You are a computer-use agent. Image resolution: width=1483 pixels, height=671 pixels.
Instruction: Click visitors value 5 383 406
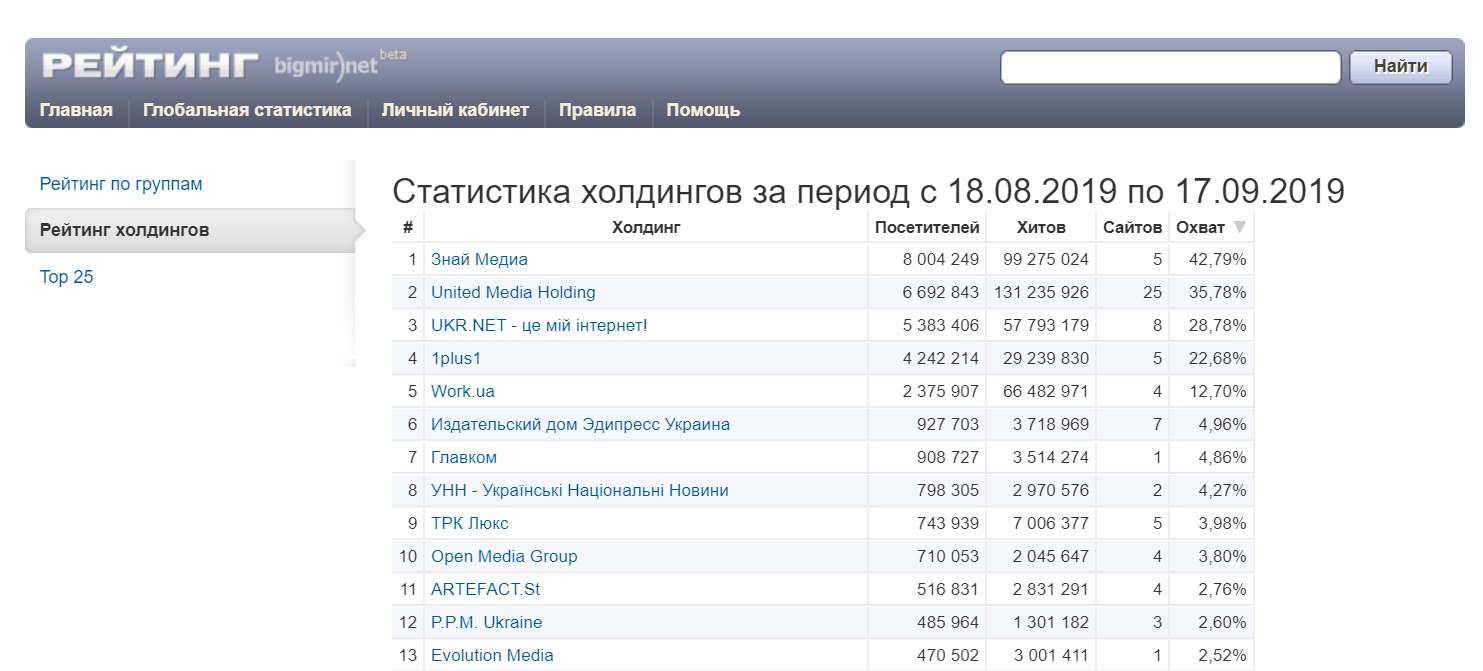click(941, 325)
